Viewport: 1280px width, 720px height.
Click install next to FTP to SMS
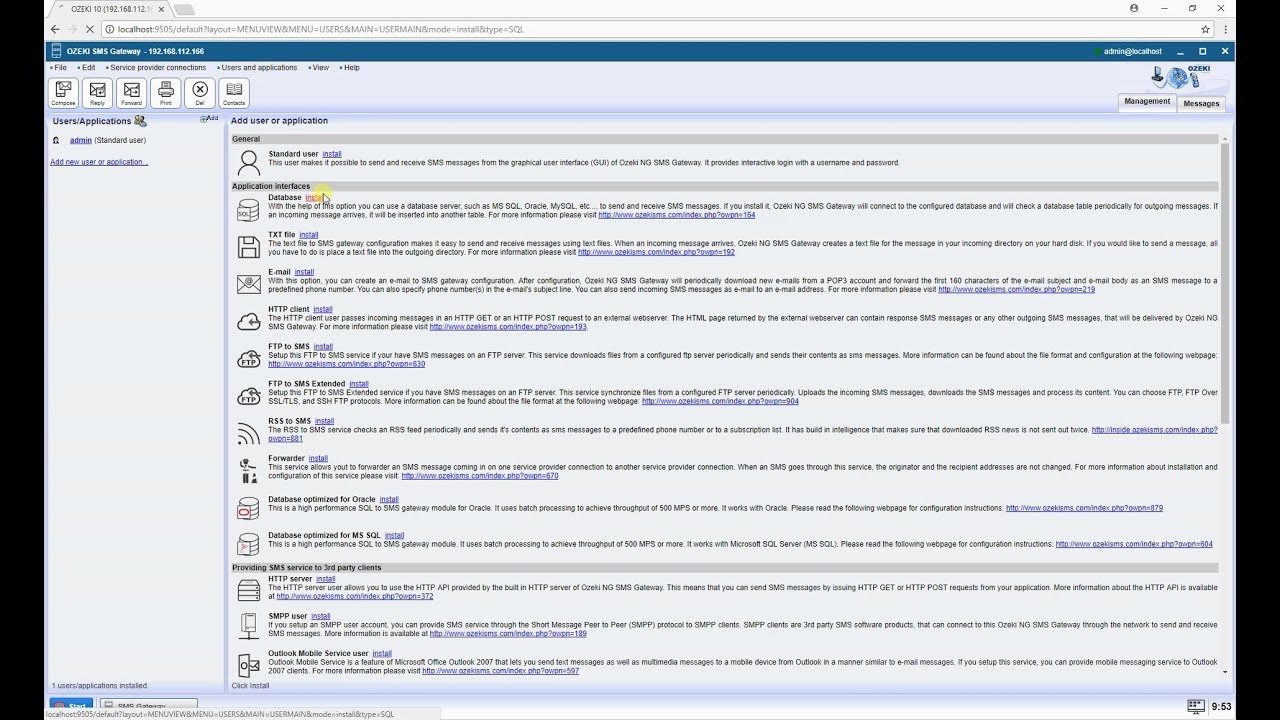323,346
